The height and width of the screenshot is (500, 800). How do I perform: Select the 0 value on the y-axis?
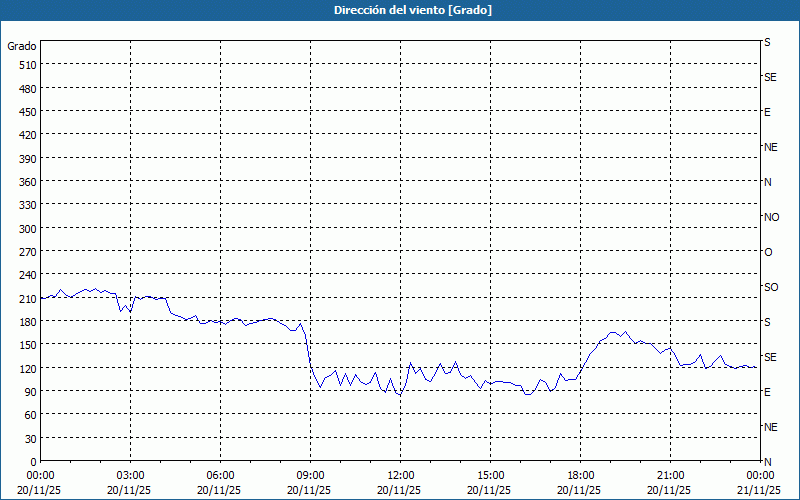pos(33,461)
